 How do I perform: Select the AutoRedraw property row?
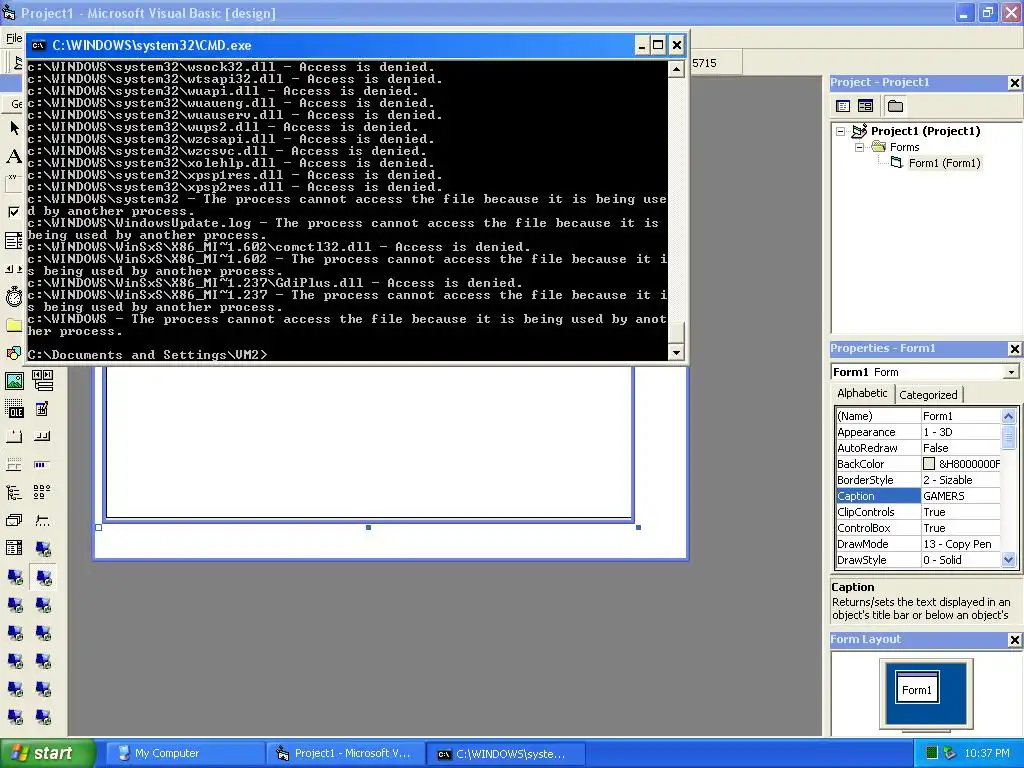pos(918,448)
